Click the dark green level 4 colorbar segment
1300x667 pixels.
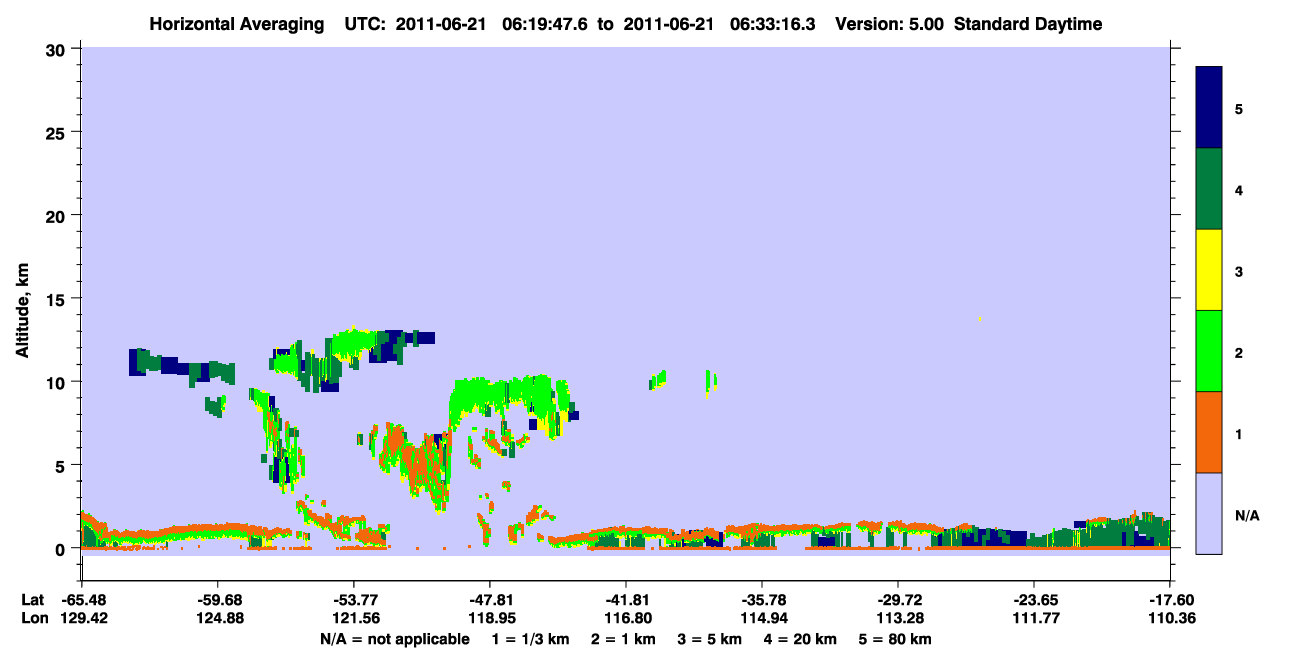pos(1209,189)
